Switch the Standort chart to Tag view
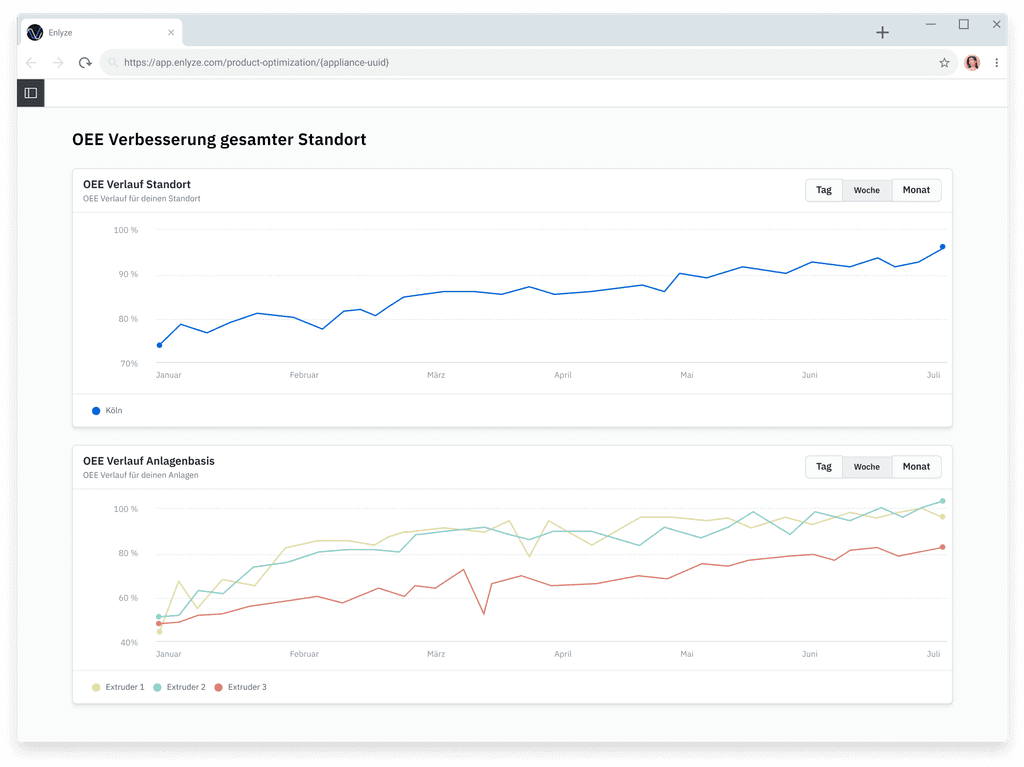 tap(823, 189)
